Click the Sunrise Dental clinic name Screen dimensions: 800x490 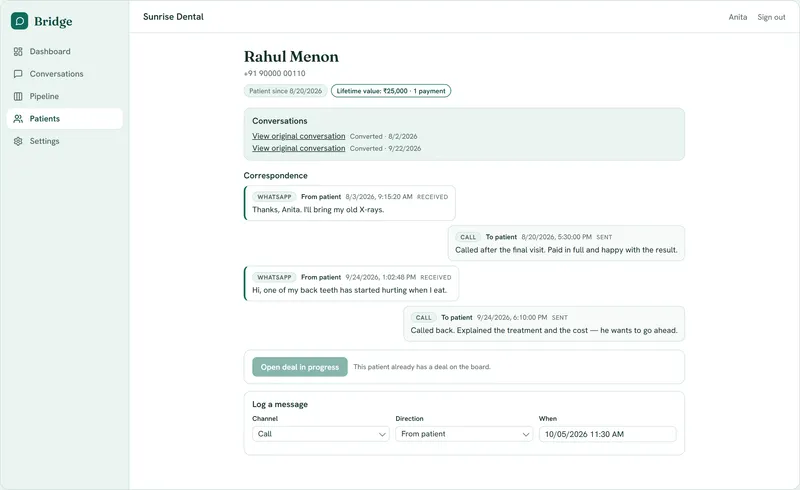(173, 17)
